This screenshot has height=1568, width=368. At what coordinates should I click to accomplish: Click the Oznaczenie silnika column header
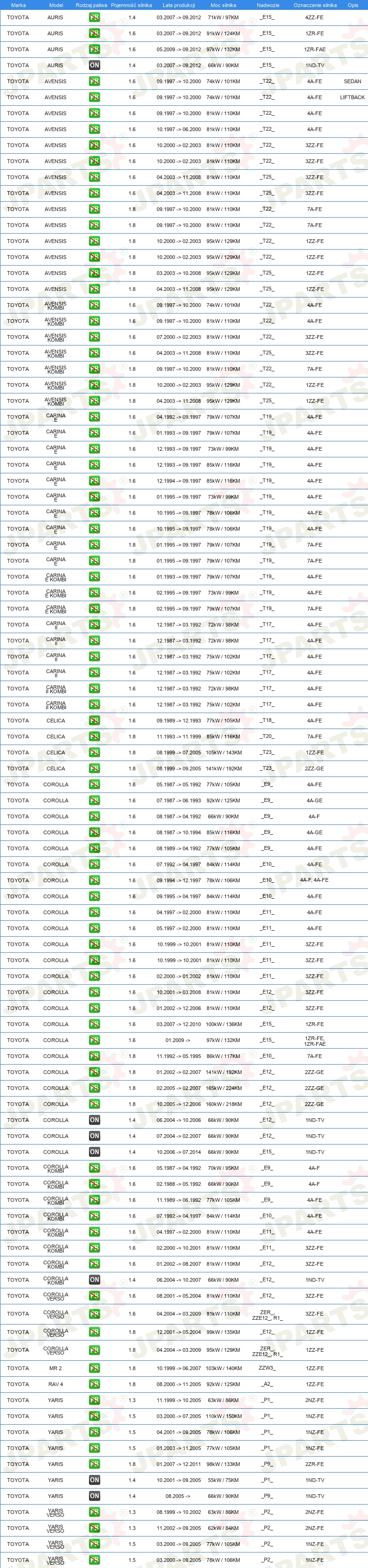315,5
